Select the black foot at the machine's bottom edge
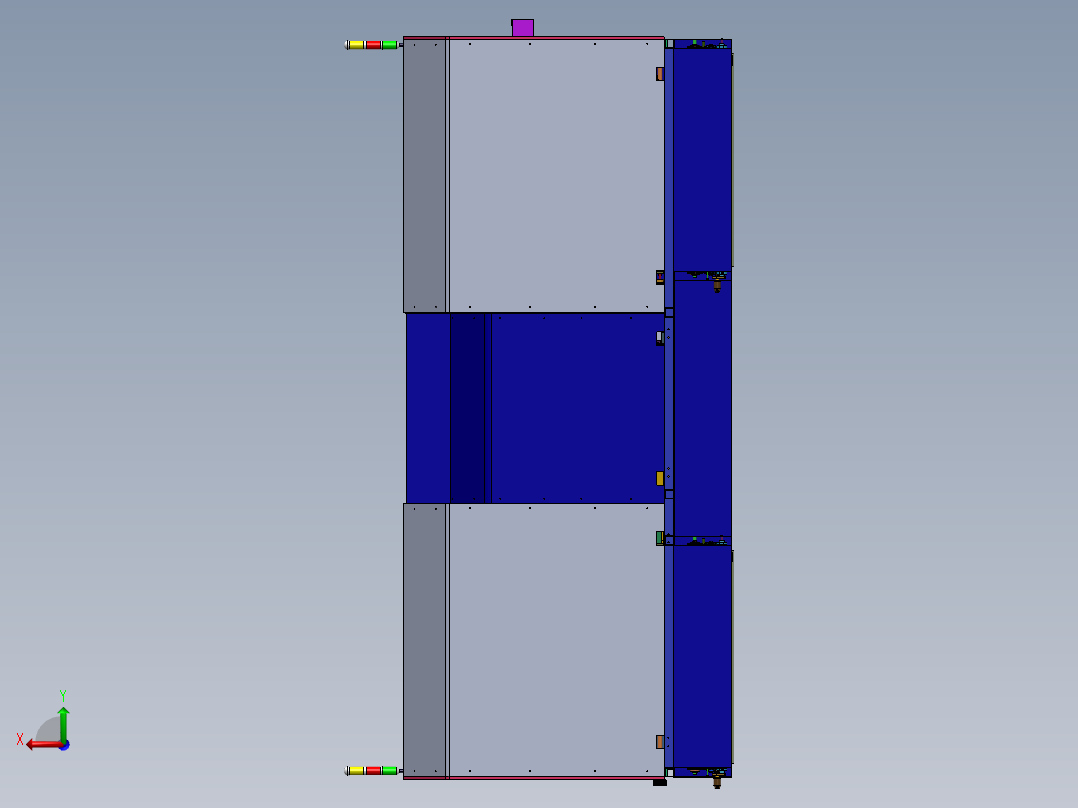 (x=660, y=783)
